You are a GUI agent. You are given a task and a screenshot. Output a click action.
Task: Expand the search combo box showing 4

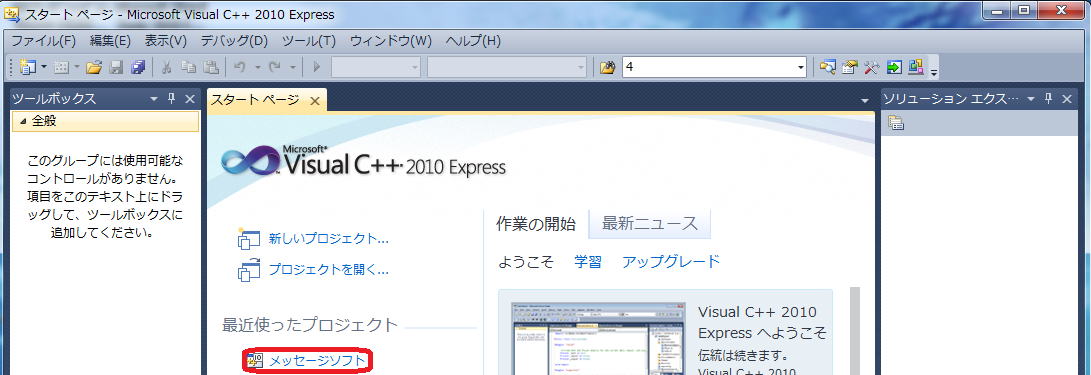(x=799, y=67)
